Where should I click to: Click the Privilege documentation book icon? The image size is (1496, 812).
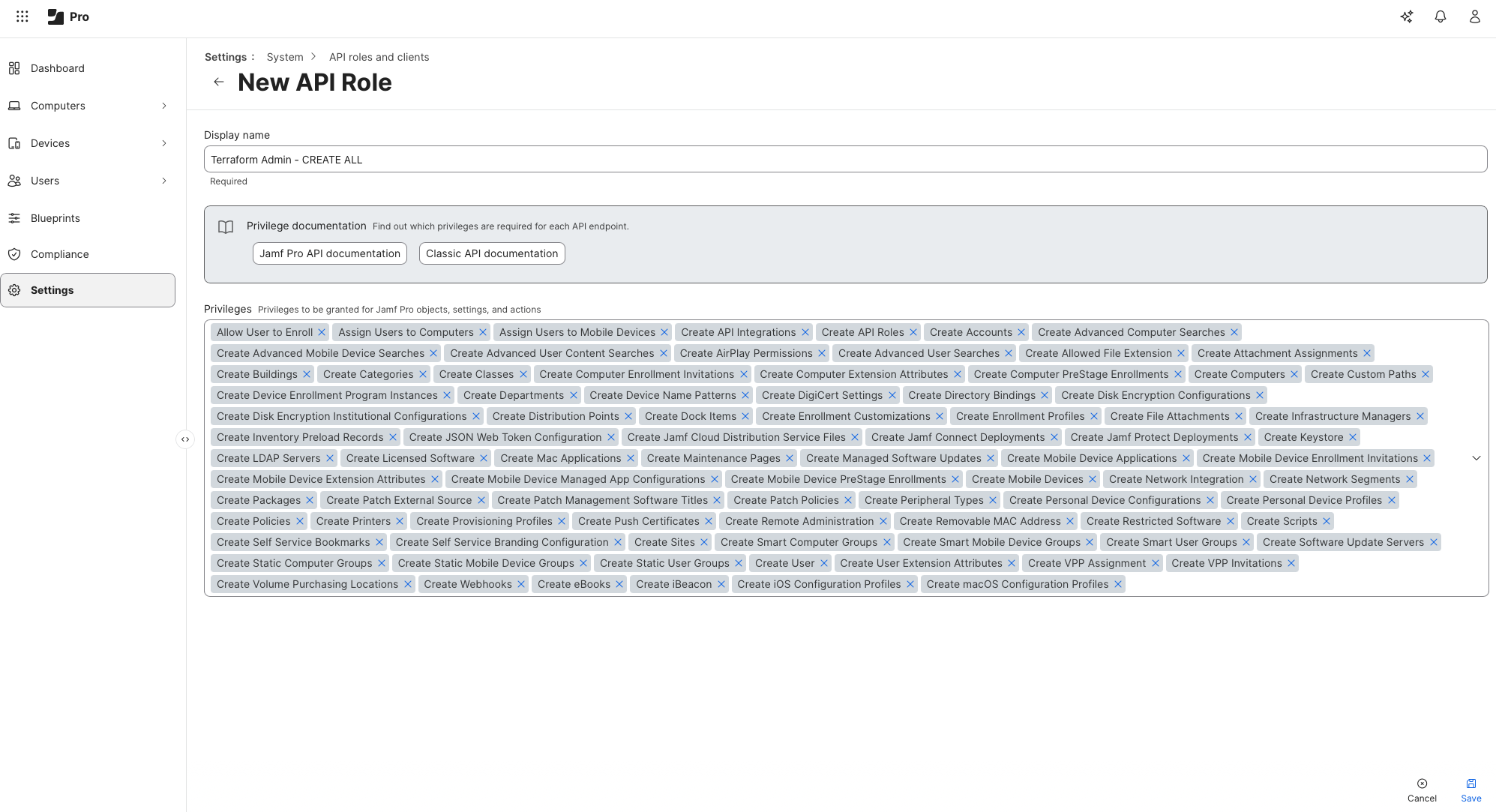click(x=226, y=227)
